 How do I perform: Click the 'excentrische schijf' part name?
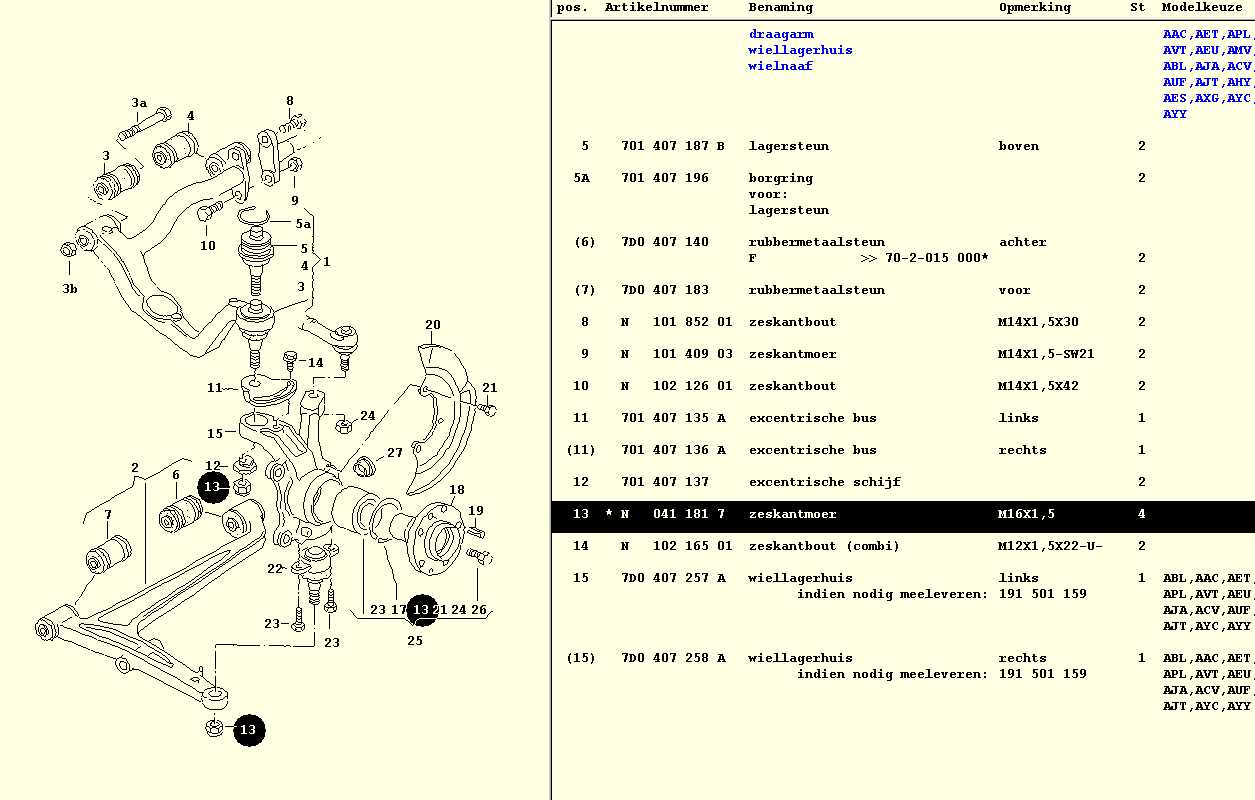tap(825, 482)
